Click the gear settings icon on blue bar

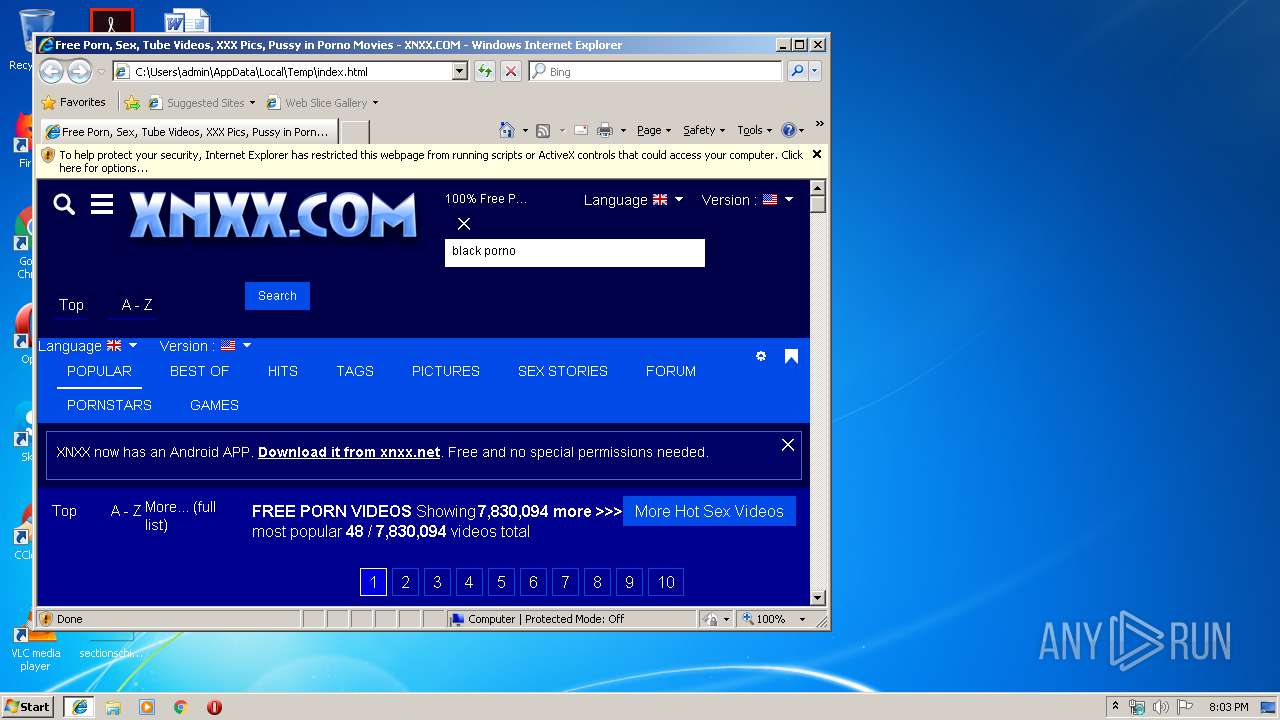tap(761, 356)
